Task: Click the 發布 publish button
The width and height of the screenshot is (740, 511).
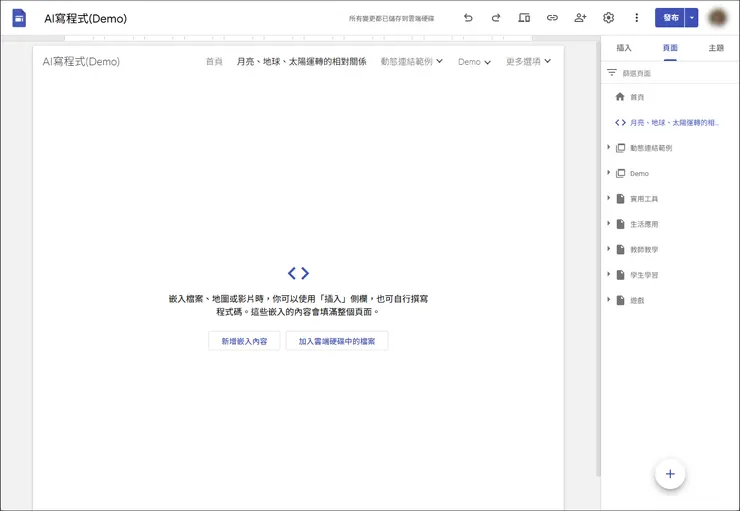Action: tap(670, 18)
